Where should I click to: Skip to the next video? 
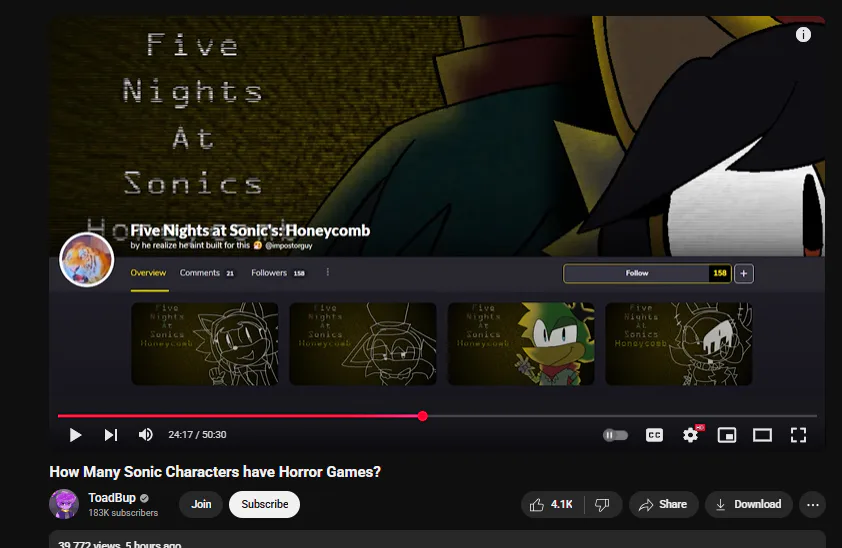(111, 435)
